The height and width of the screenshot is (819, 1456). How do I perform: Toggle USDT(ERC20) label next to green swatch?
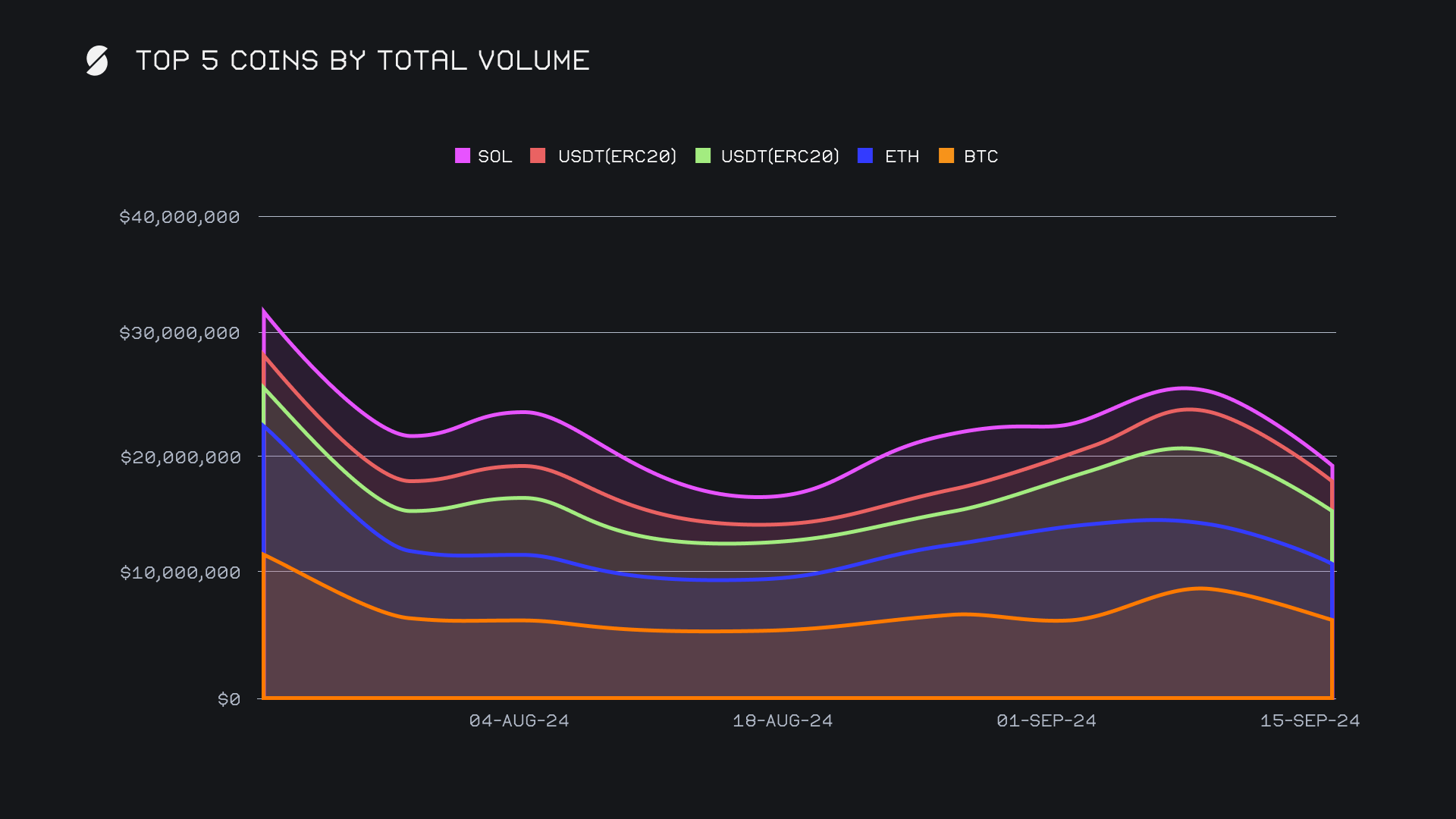coord(780,156)
